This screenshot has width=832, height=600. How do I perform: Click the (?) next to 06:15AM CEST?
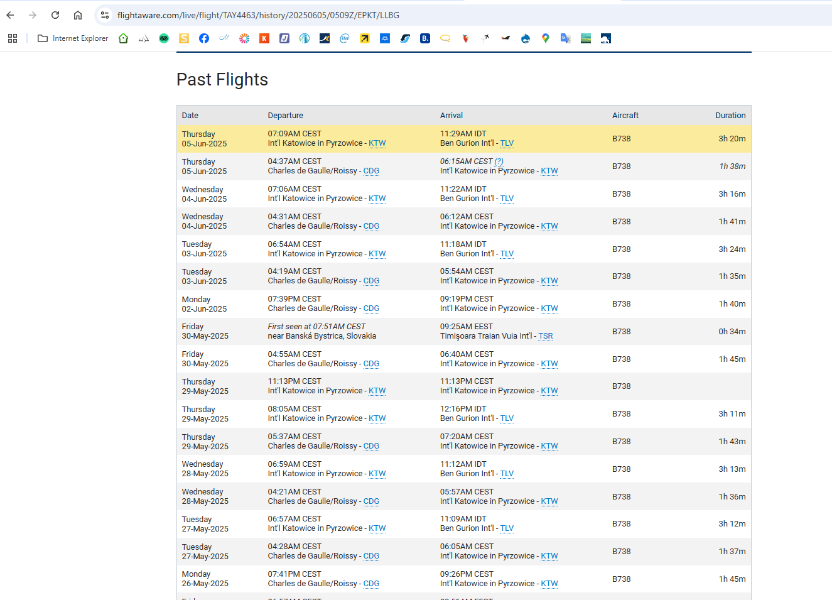coord(499,161)
